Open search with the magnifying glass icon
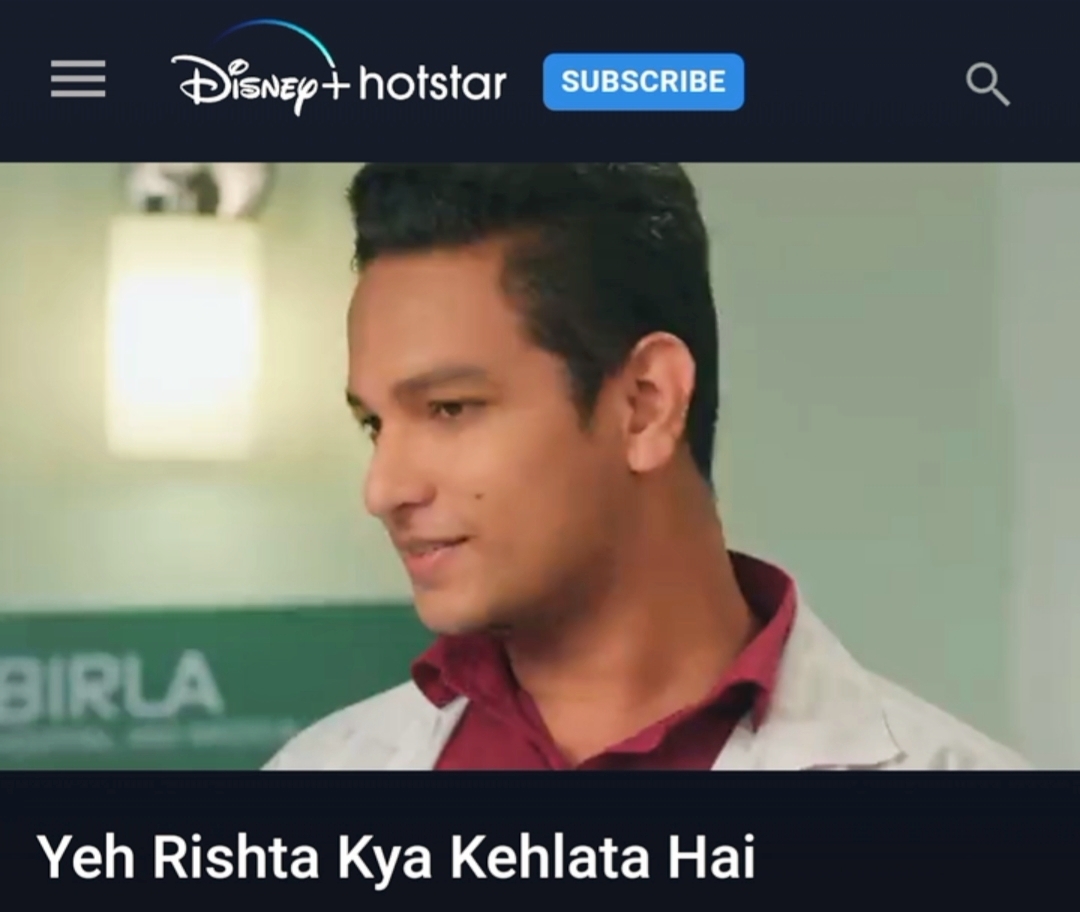 coord(987,84)
